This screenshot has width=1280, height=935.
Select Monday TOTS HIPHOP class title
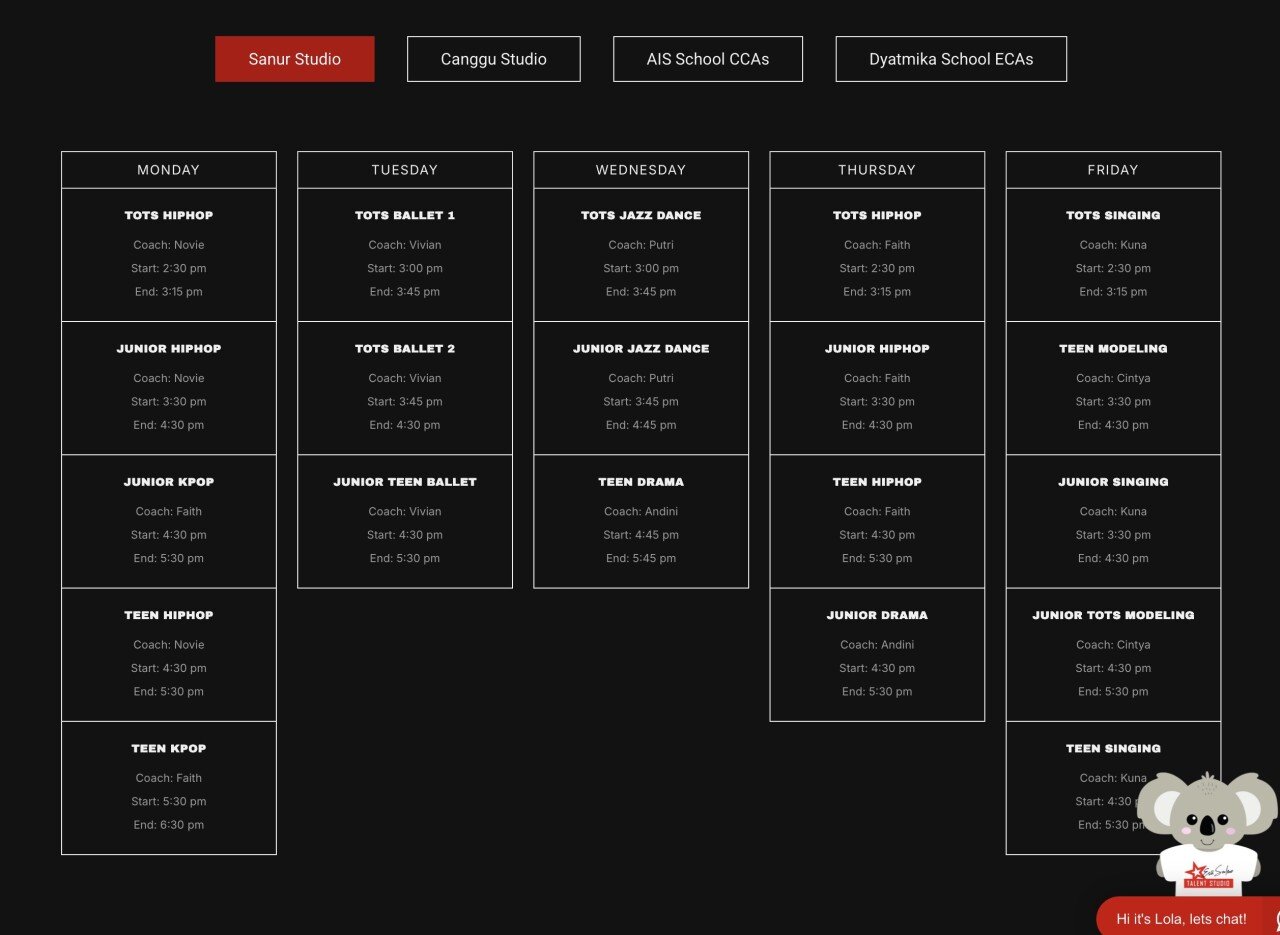pyautogui.click(x=169, y=215)
